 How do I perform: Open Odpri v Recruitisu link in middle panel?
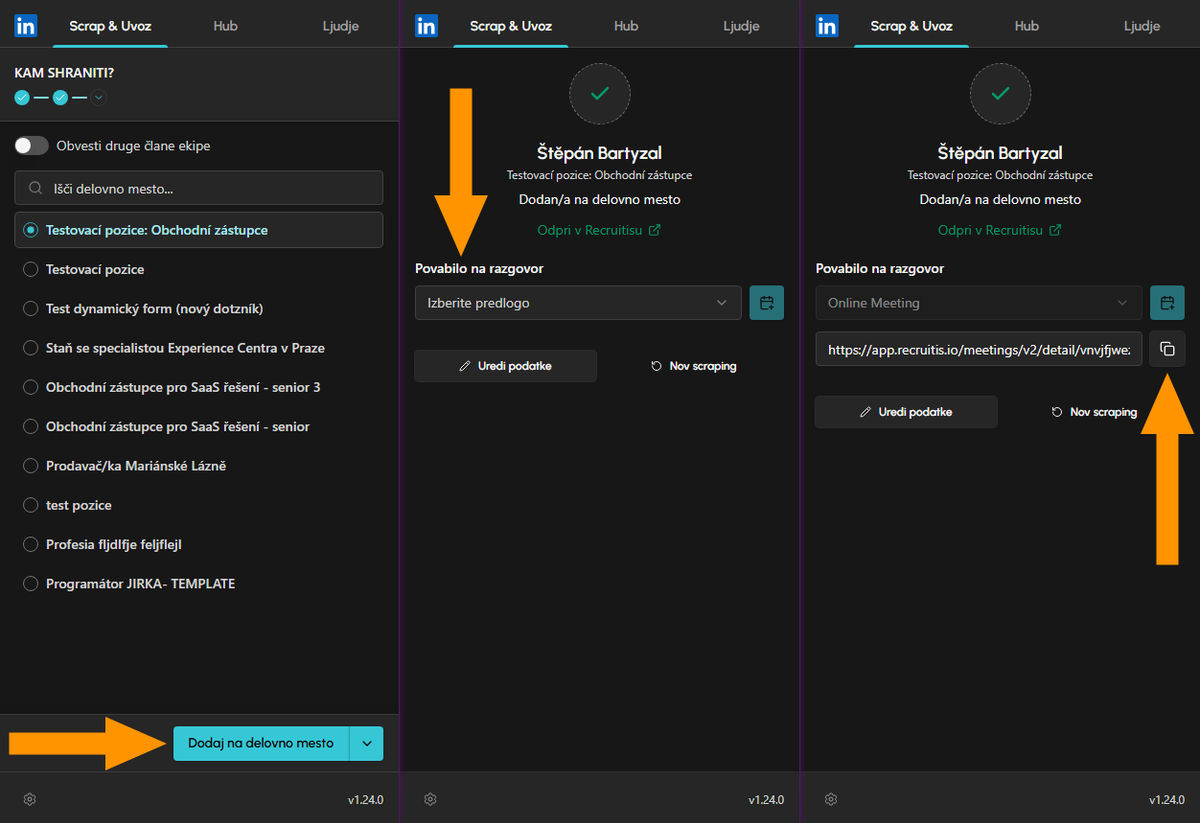(x=599, y=230)
